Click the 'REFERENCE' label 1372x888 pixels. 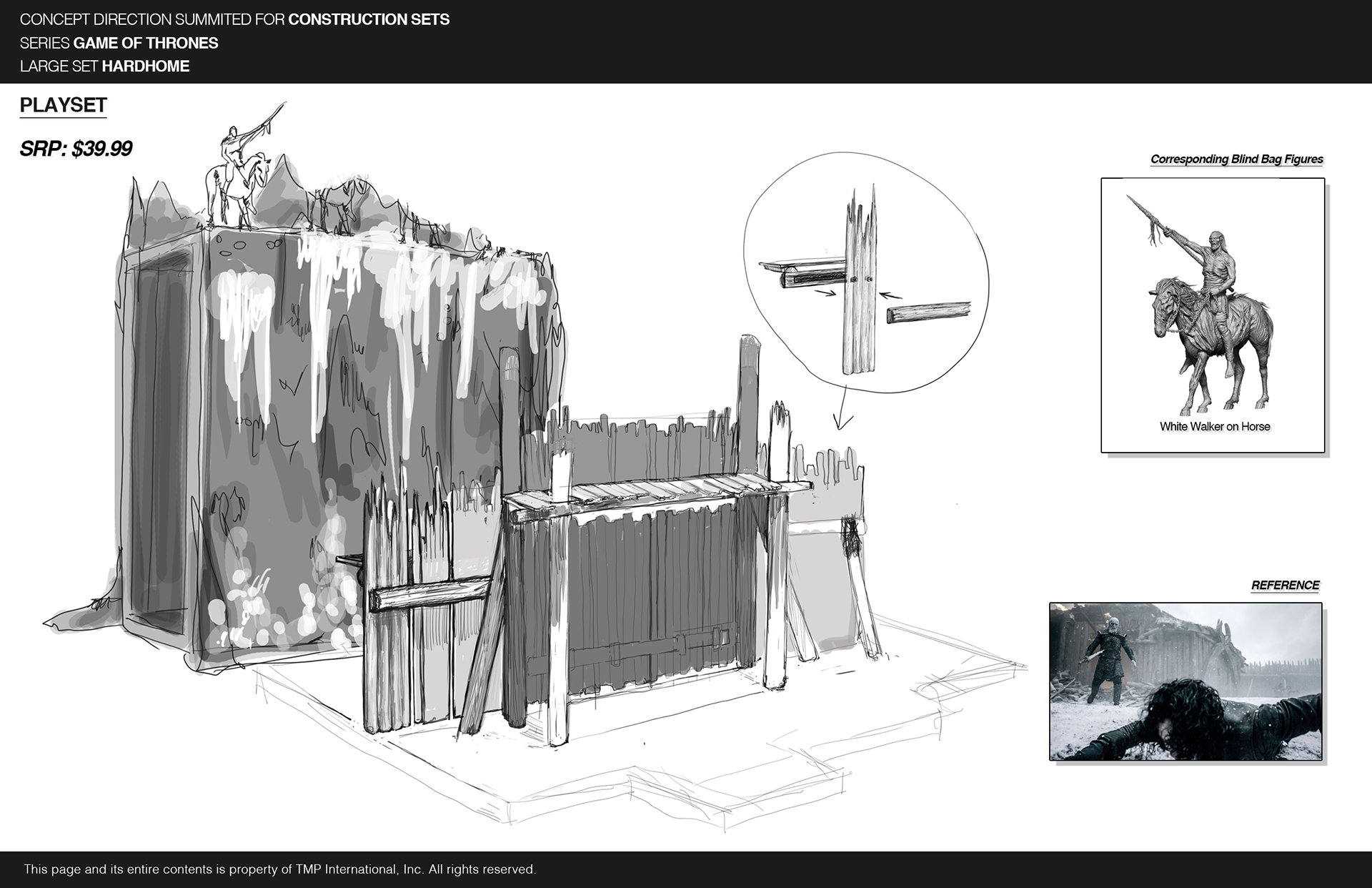[1285, 585]
